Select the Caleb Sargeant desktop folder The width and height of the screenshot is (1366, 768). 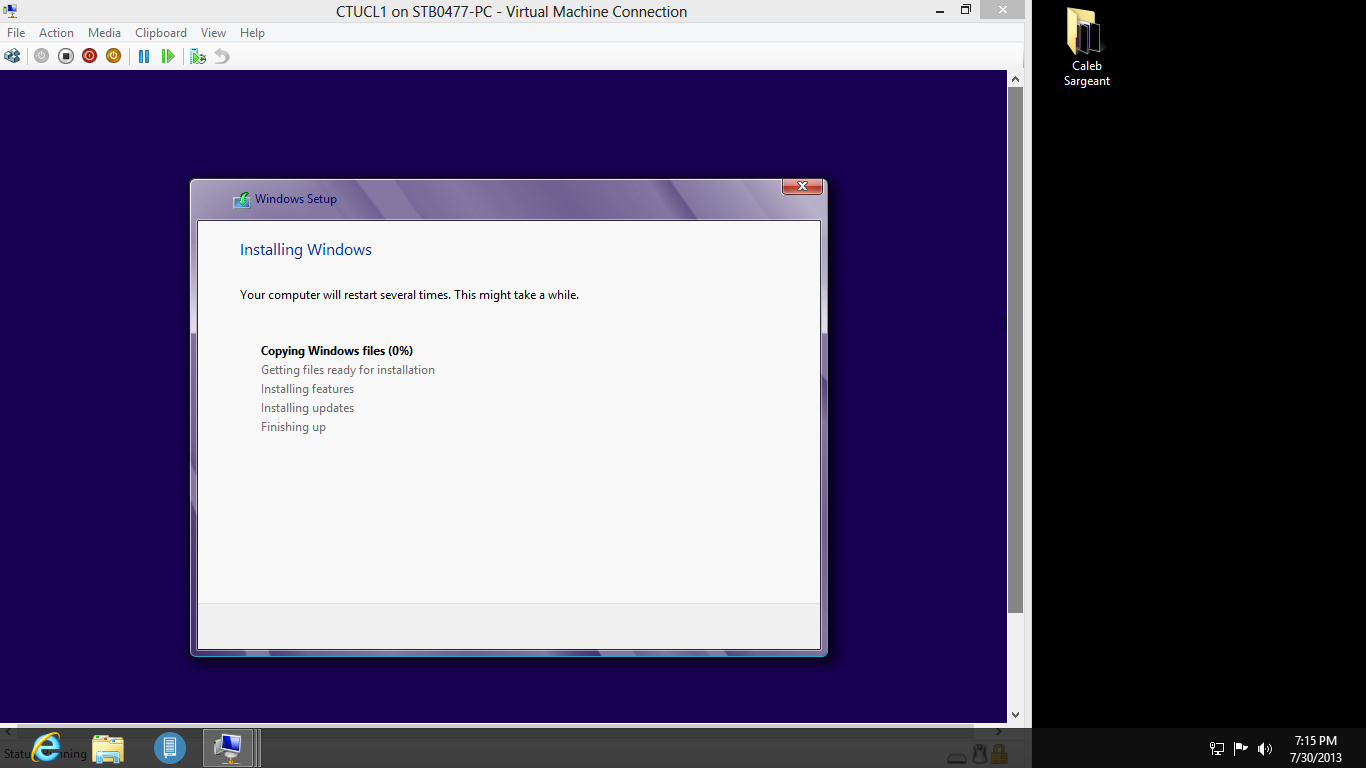1086,48
